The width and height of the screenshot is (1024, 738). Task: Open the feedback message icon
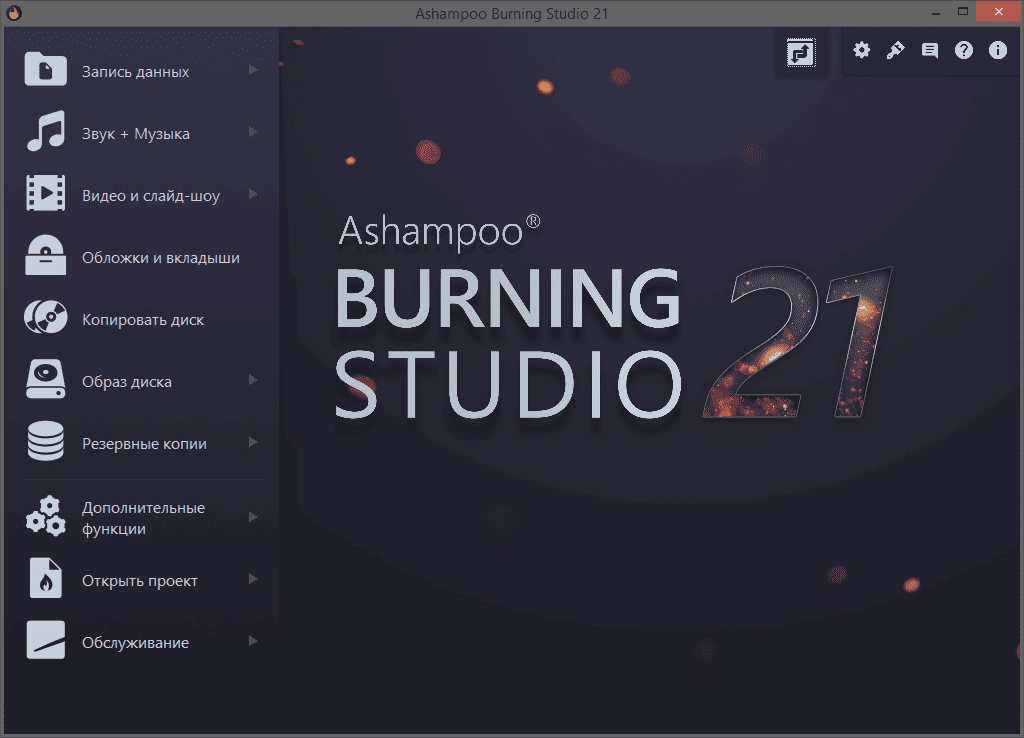[x=930, y=50]
